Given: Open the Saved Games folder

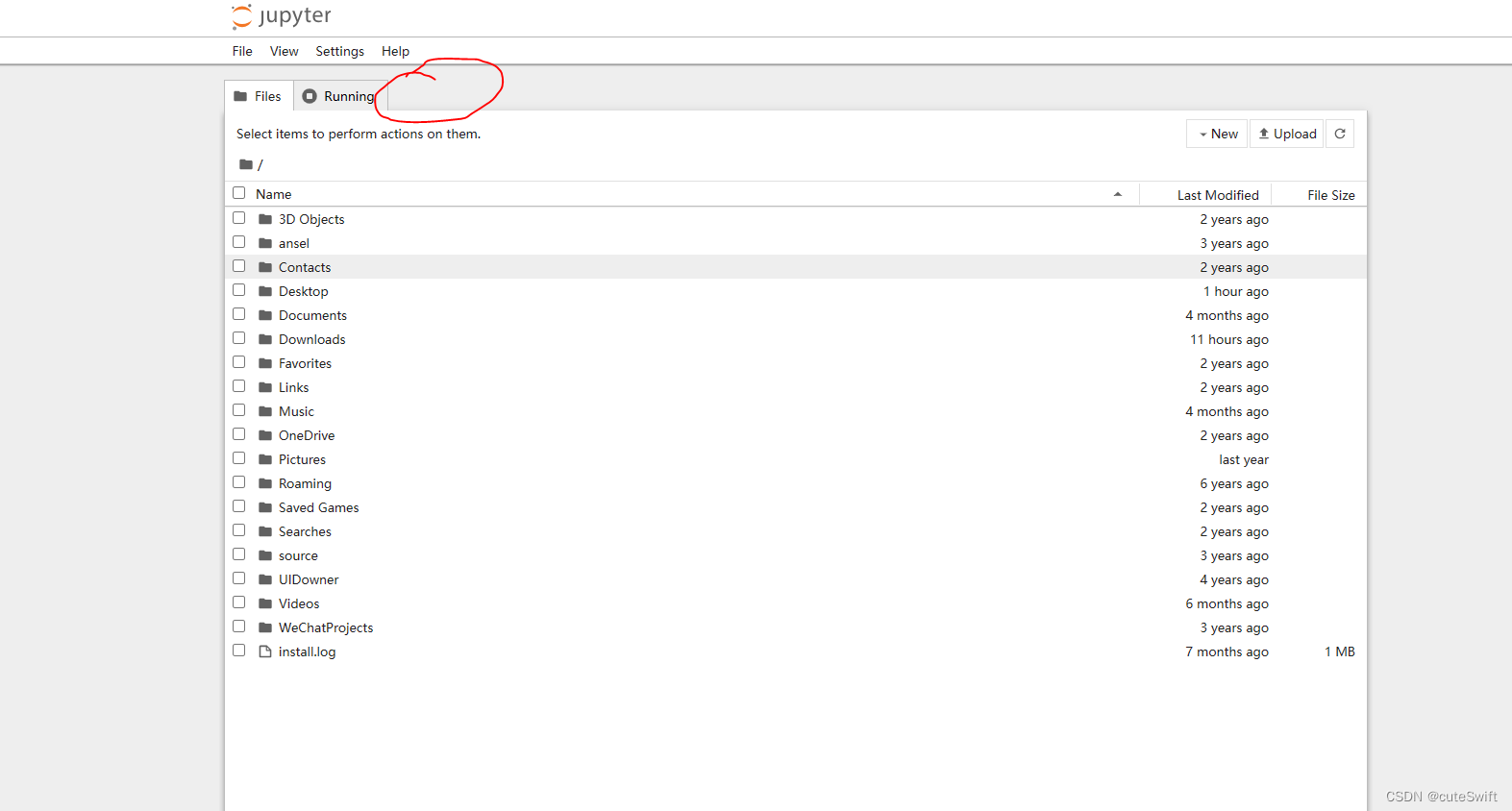Looking at the screenshot, I should (319, 507).
